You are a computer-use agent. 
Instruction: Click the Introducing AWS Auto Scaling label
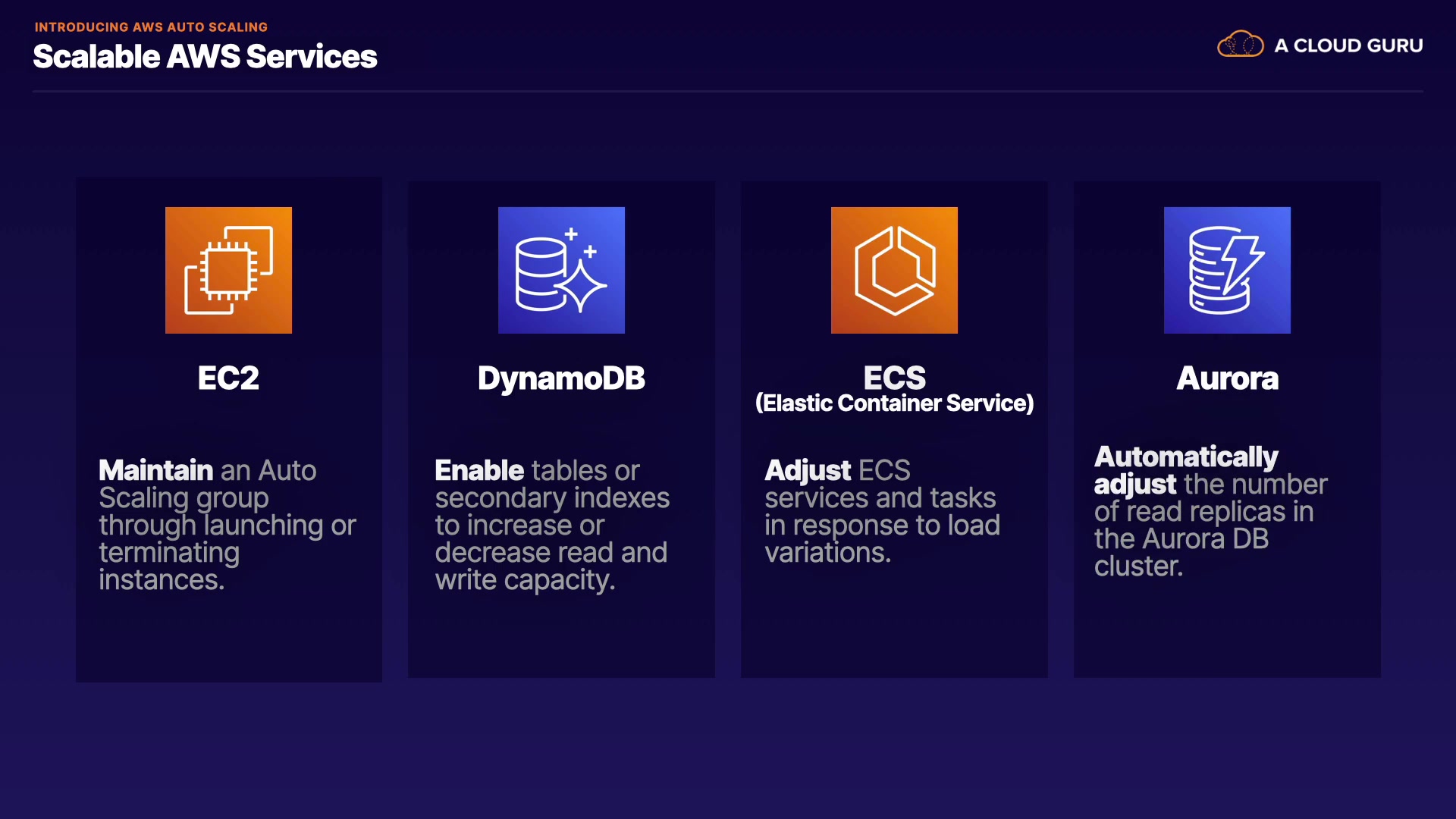pyautogui.click(x=151, y=27)
